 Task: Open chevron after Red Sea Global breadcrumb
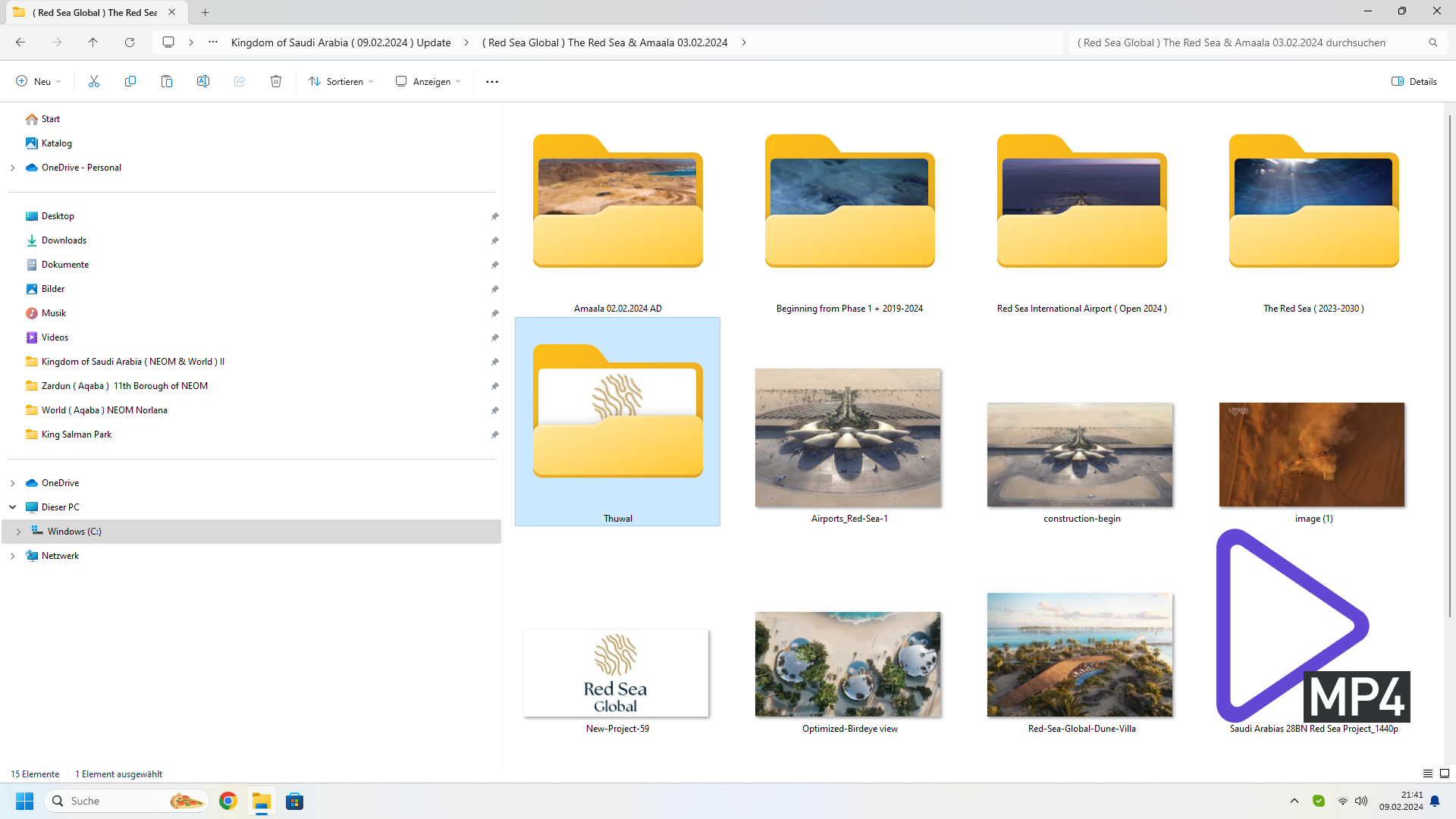(x=744, y=42)
